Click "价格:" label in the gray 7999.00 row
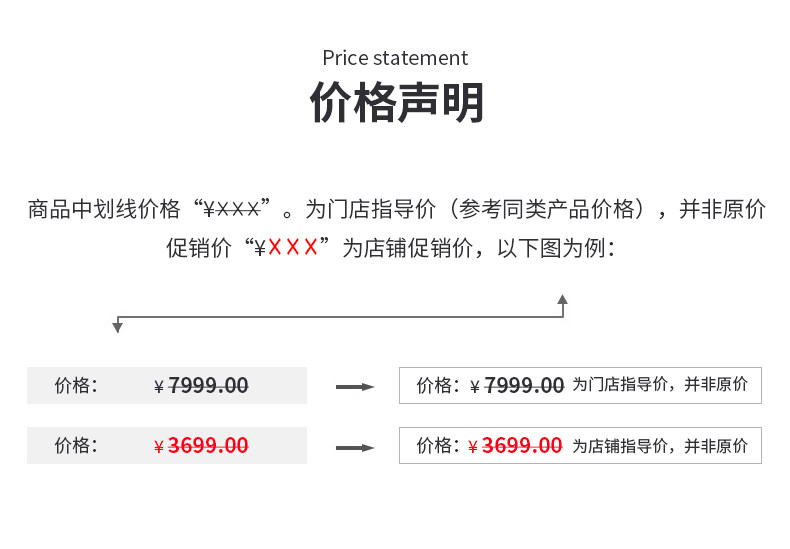Screen dimensions: 790x549 click(x=76, y=386)
